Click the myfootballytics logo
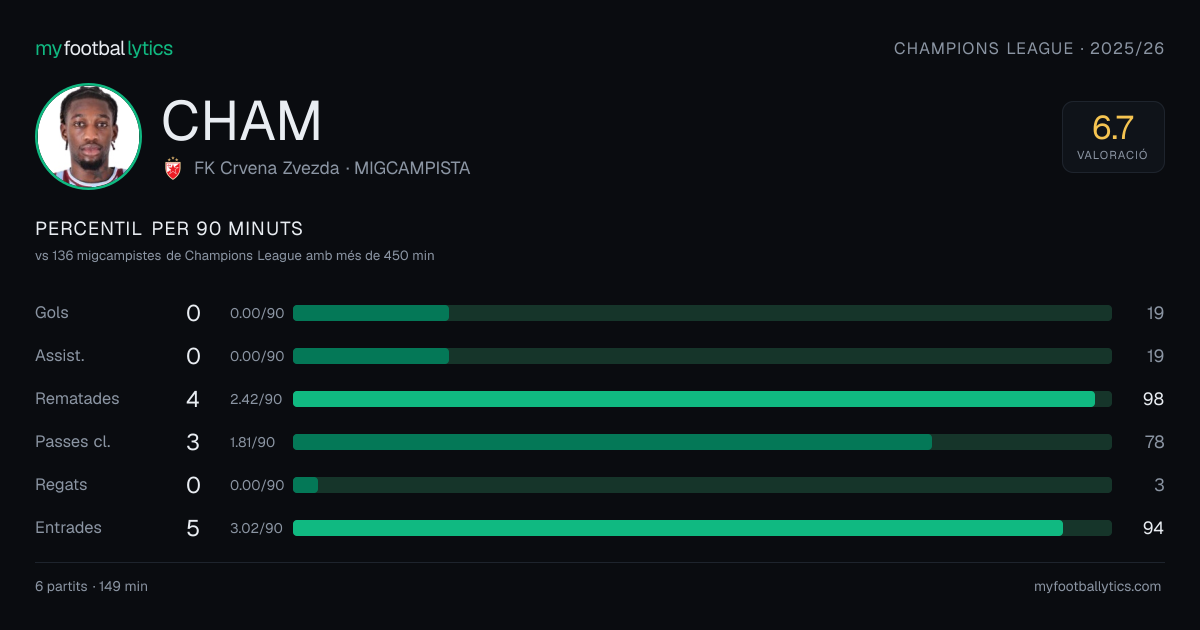This screenshot has height=630, width=1200. click(104, 48)
